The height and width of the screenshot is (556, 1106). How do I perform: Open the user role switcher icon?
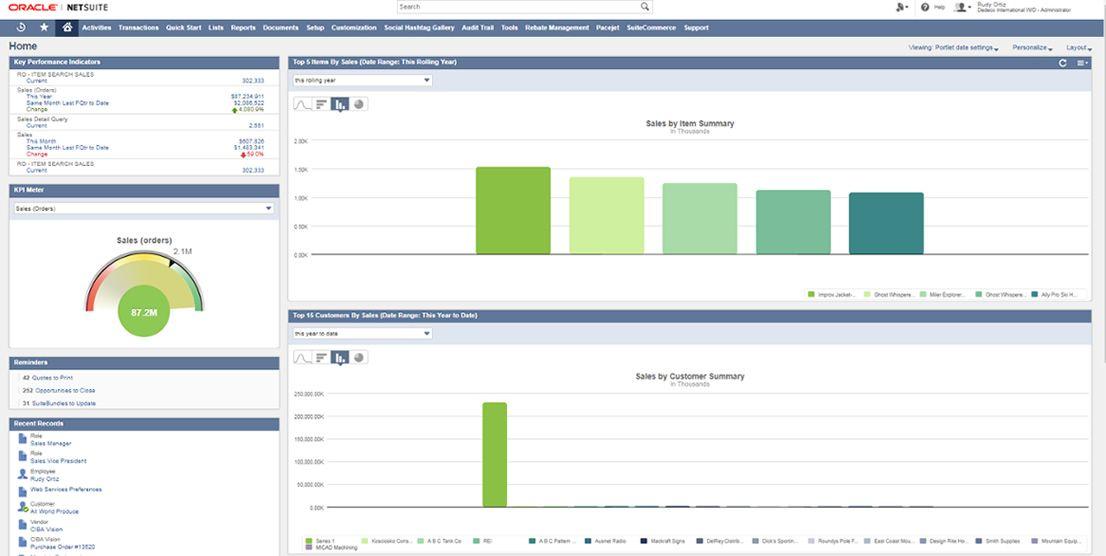[x=962, y=7]
